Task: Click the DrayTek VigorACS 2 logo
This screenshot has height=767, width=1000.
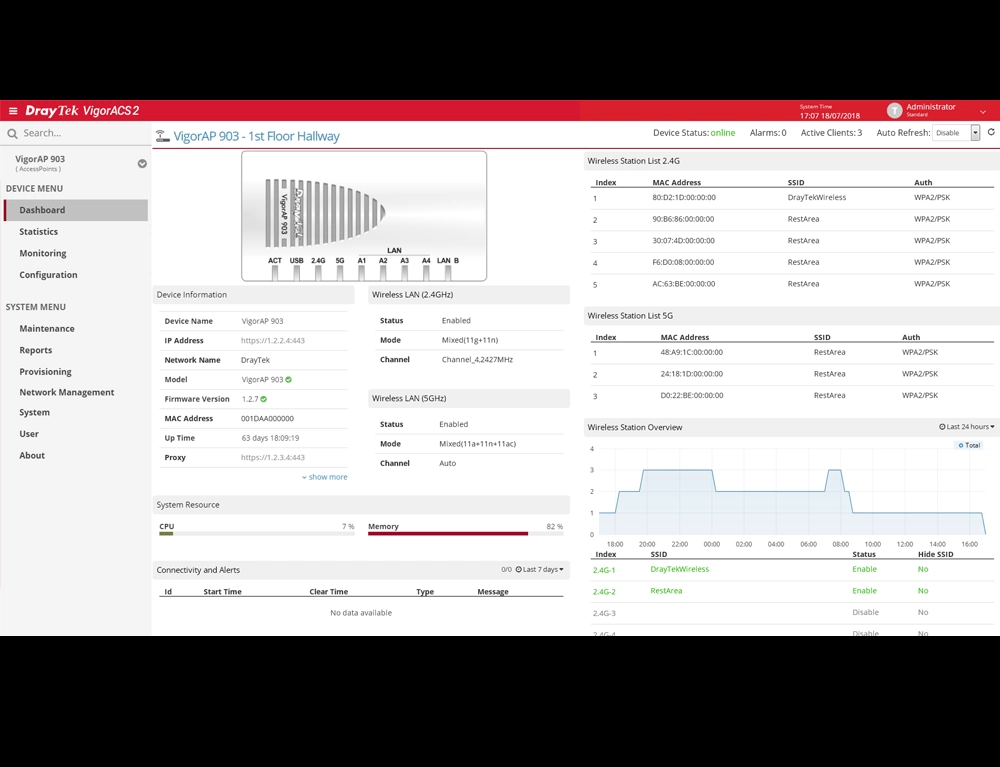Action: pyautogui.click(x=82, y=111)
